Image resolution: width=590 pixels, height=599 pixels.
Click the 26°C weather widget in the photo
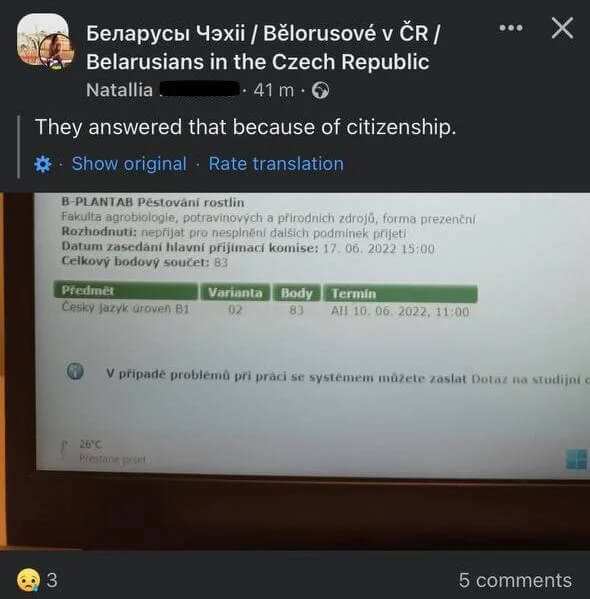102,451
